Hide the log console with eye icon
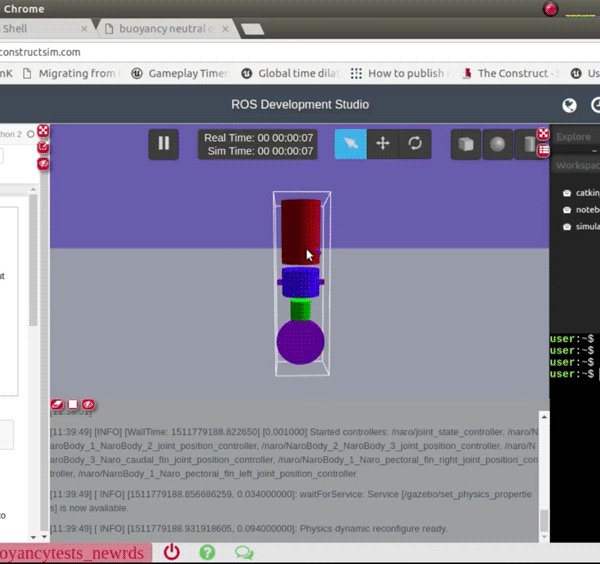This screenshot has width=600, height=564. pos(88,404)
